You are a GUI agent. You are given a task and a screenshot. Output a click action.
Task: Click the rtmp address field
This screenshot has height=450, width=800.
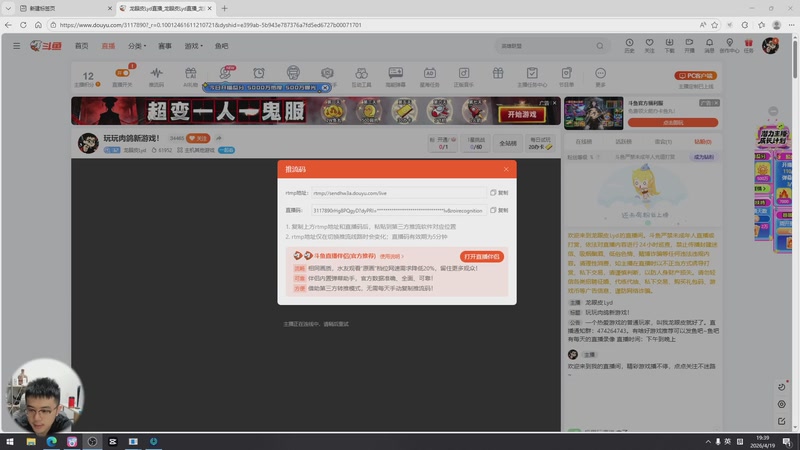click(x=398, y=193)
